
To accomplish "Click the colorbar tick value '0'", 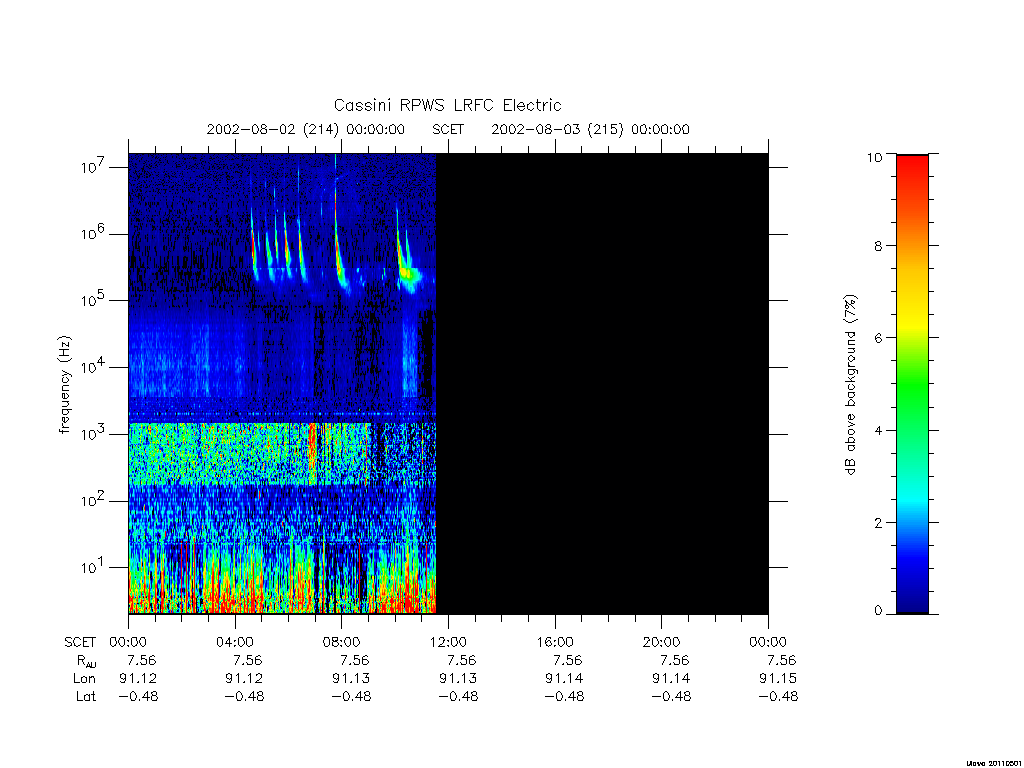I will point(878,611).
